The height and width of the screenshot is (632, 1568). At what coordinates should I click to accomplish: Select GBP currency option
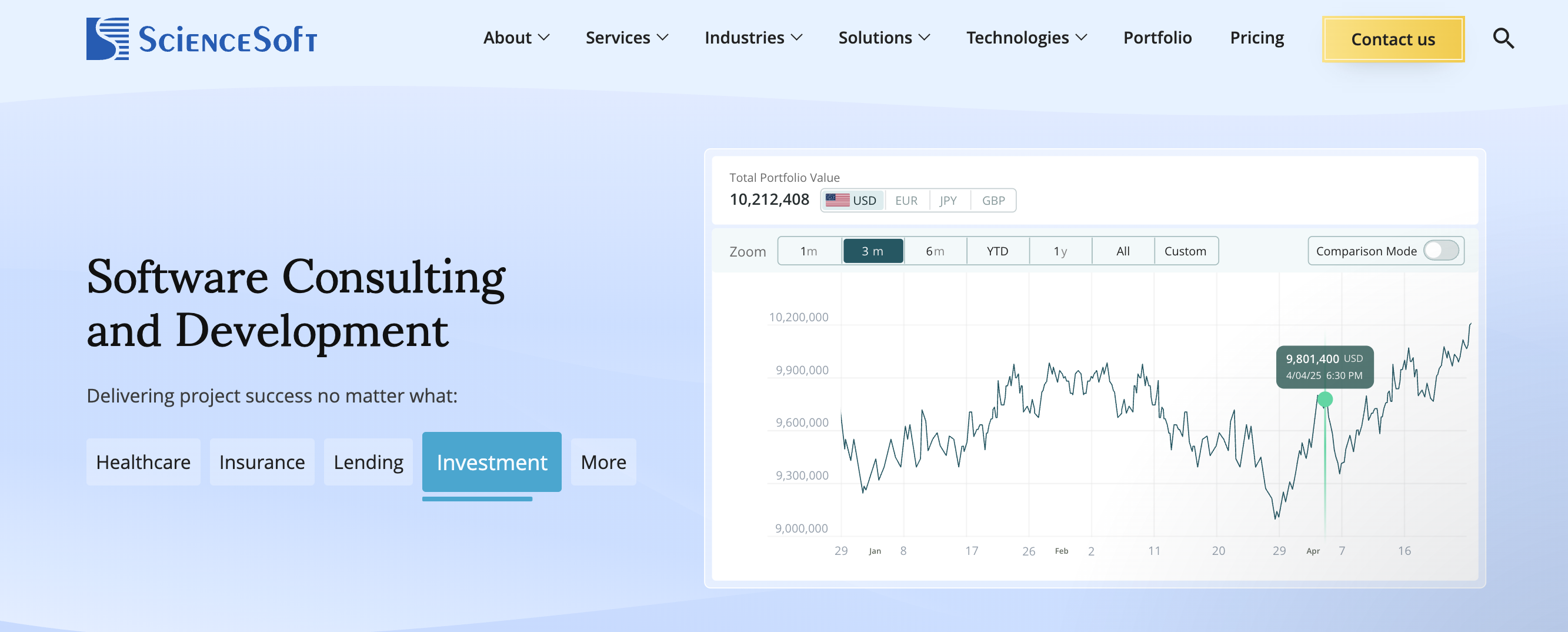[x=993, y=200]
